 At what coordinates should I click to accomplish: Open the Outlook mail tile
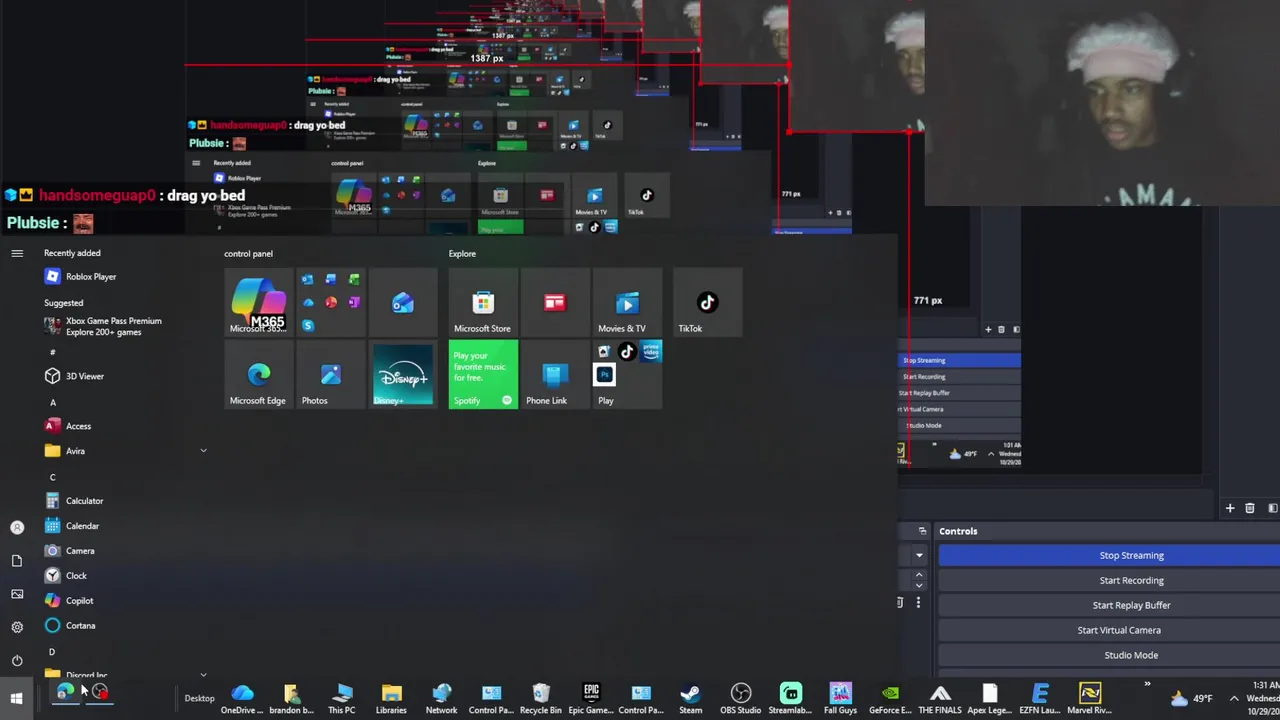403,303
